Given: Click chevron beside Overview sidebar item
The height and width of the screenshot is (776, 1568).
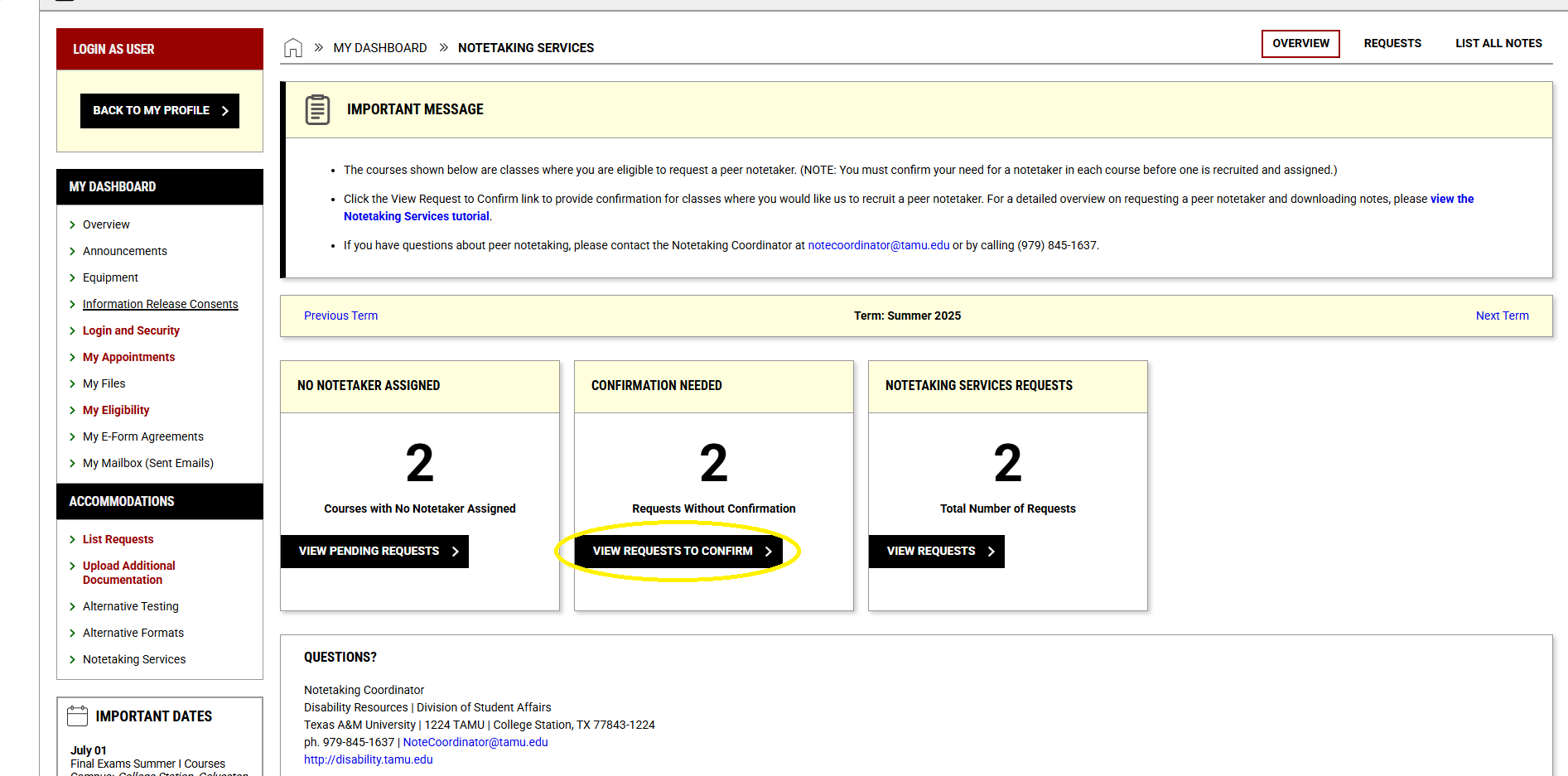Looking at the screenshot, I should pyautogui.click(x=73, y=224).
